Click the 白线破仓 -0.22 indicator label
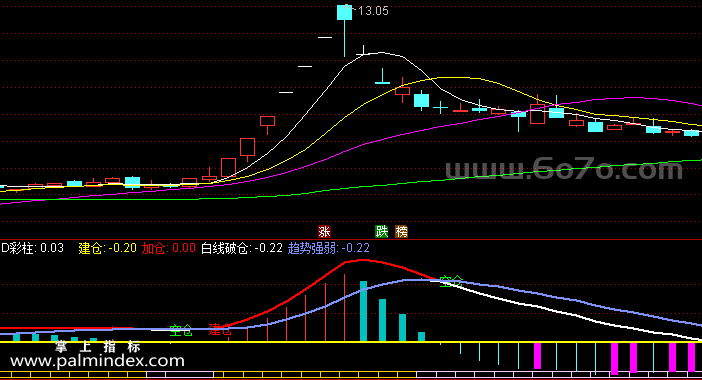The height and width of the screenshot is (380, 702). click(242, 248)
